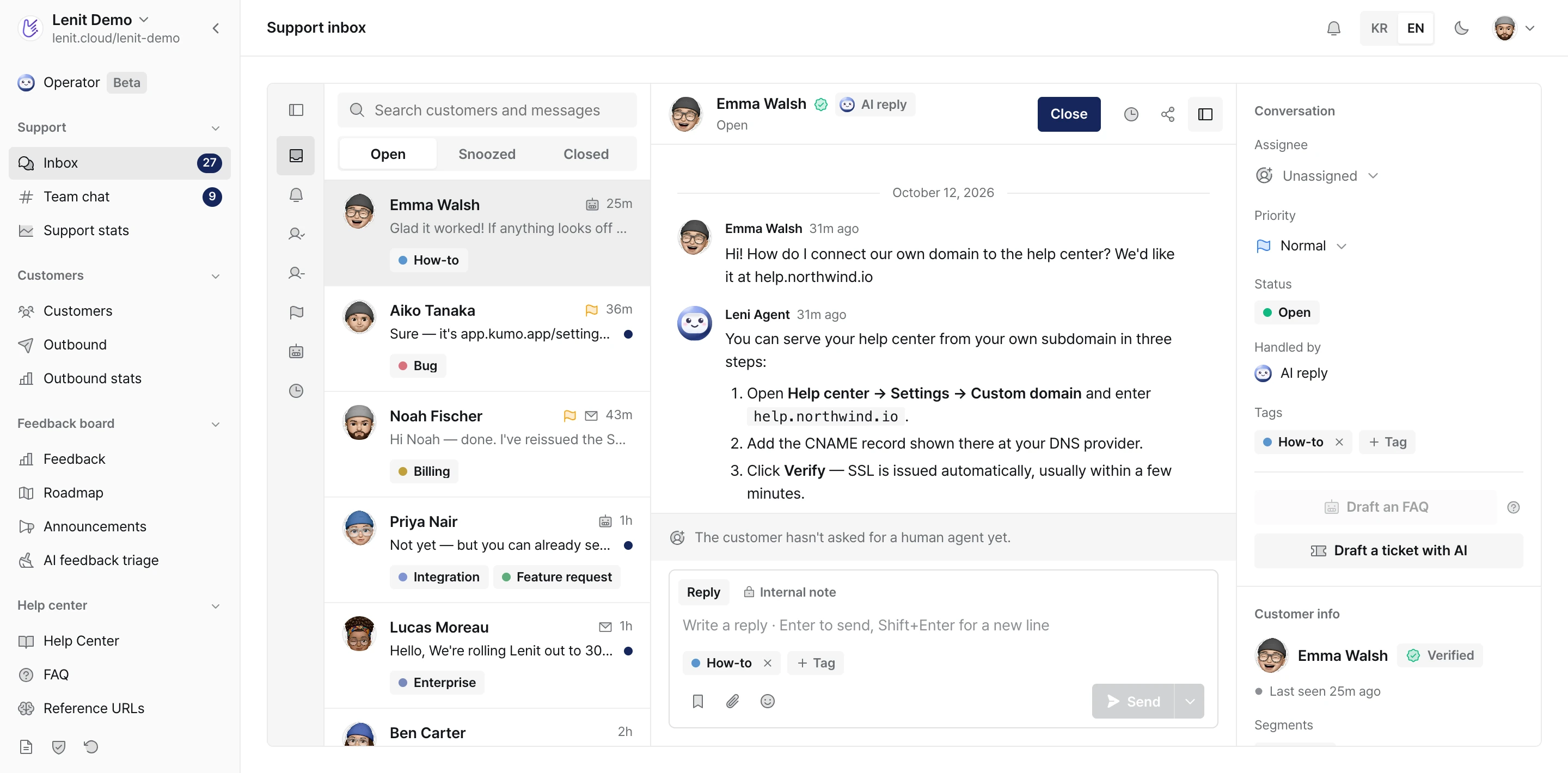1568x773 pixels.
Task: Snooze conversation using header clock icon
Action: (1130, 114)
